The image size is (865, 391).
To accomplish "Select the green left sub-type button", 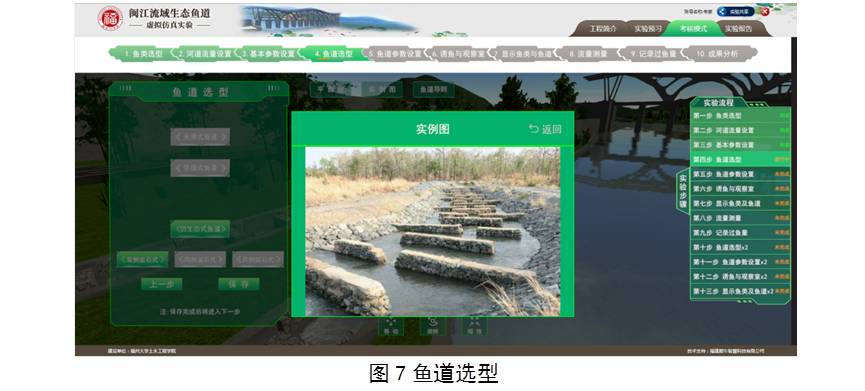I will point(142,260).
